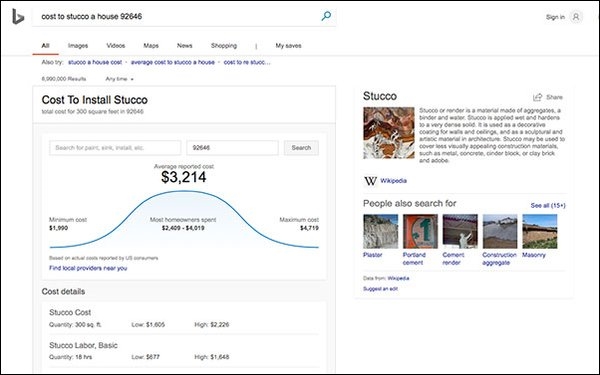Open the user profile avatar icon
The width and height of the screenshot is (600, 375).
point(576,17)
